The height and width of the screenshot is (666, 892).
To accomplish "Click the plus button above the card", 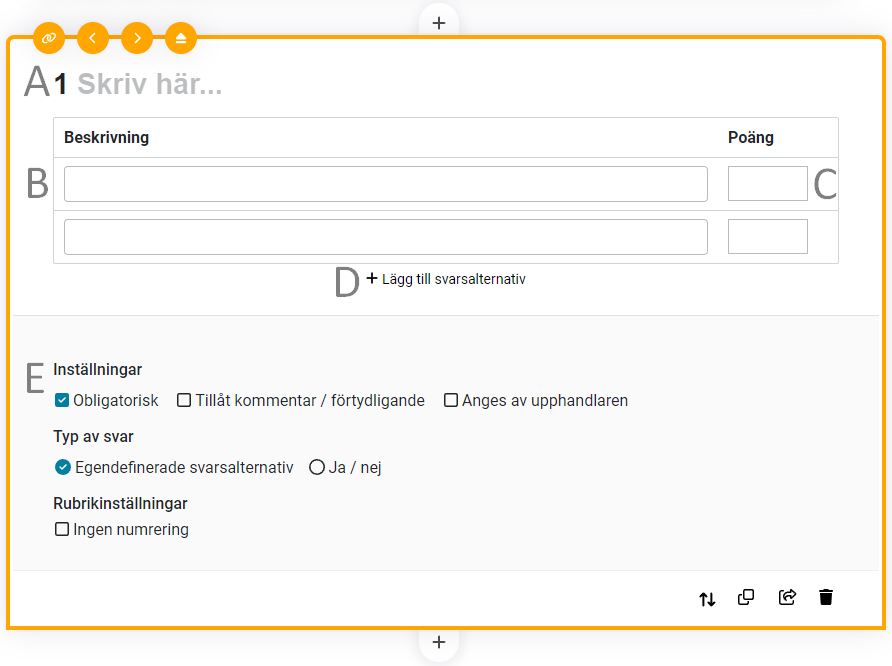I will [438, 22].
